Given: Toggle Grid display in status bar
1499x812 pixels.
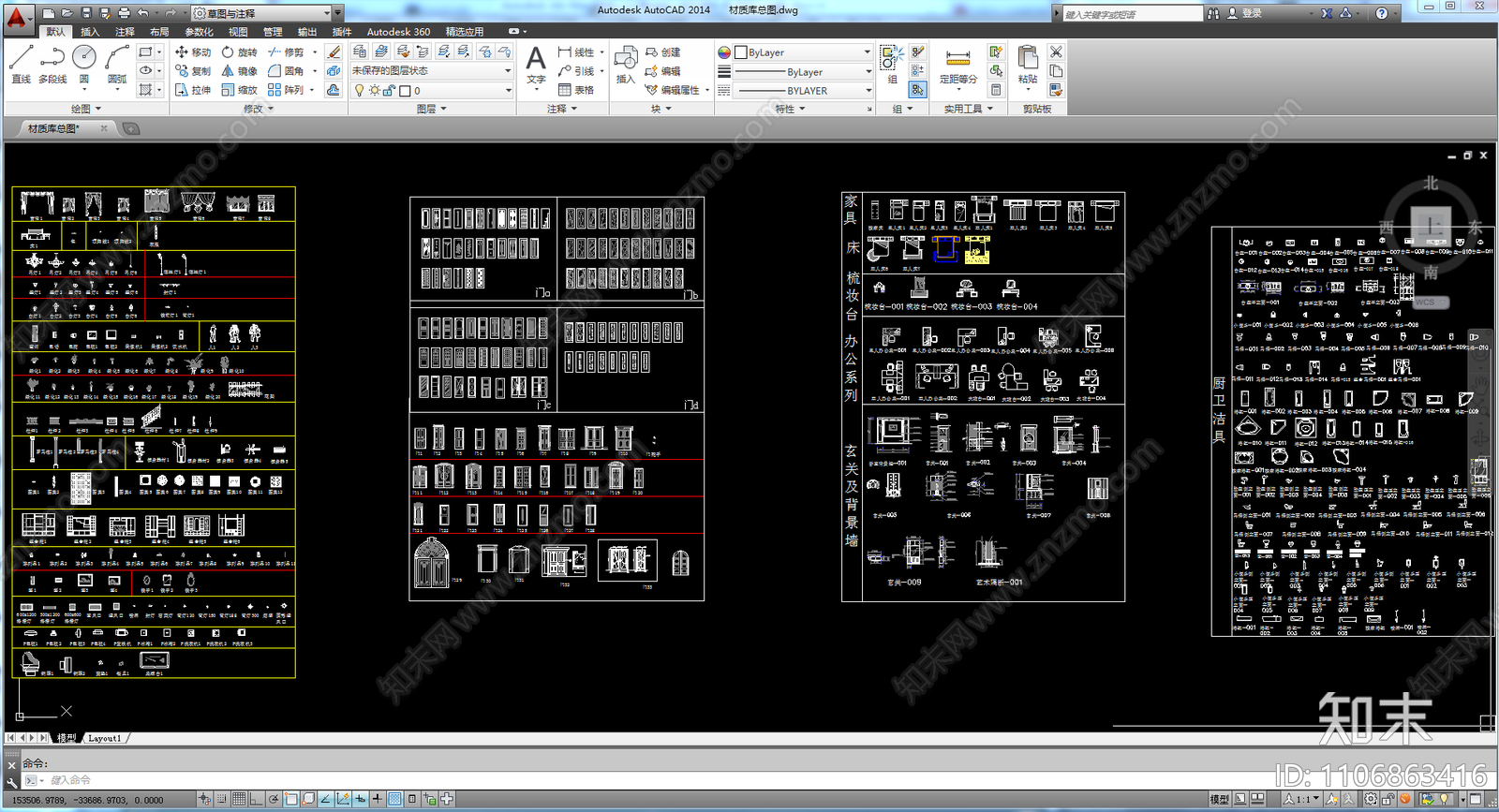Looking at the screenshot, I should pyautogui.click(x=239, y=799).
